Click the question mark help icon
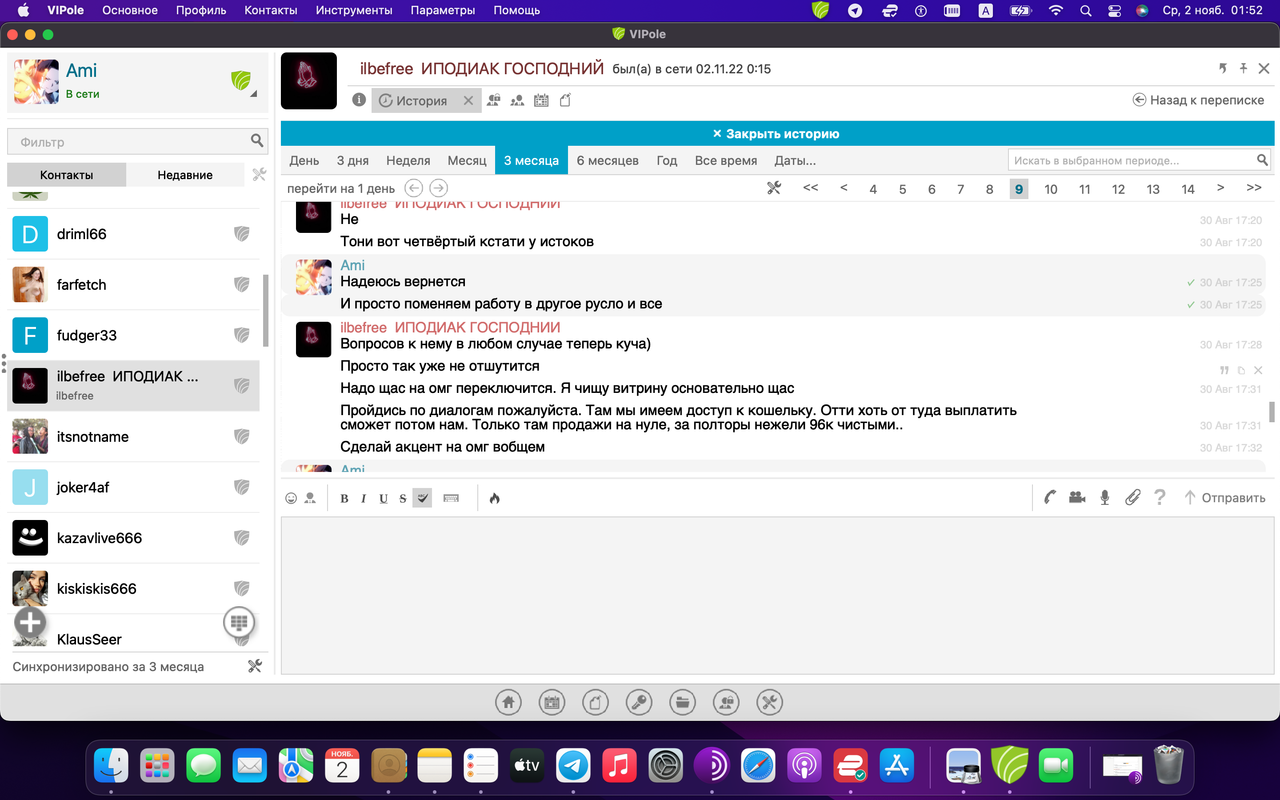 coord(1160,497)
